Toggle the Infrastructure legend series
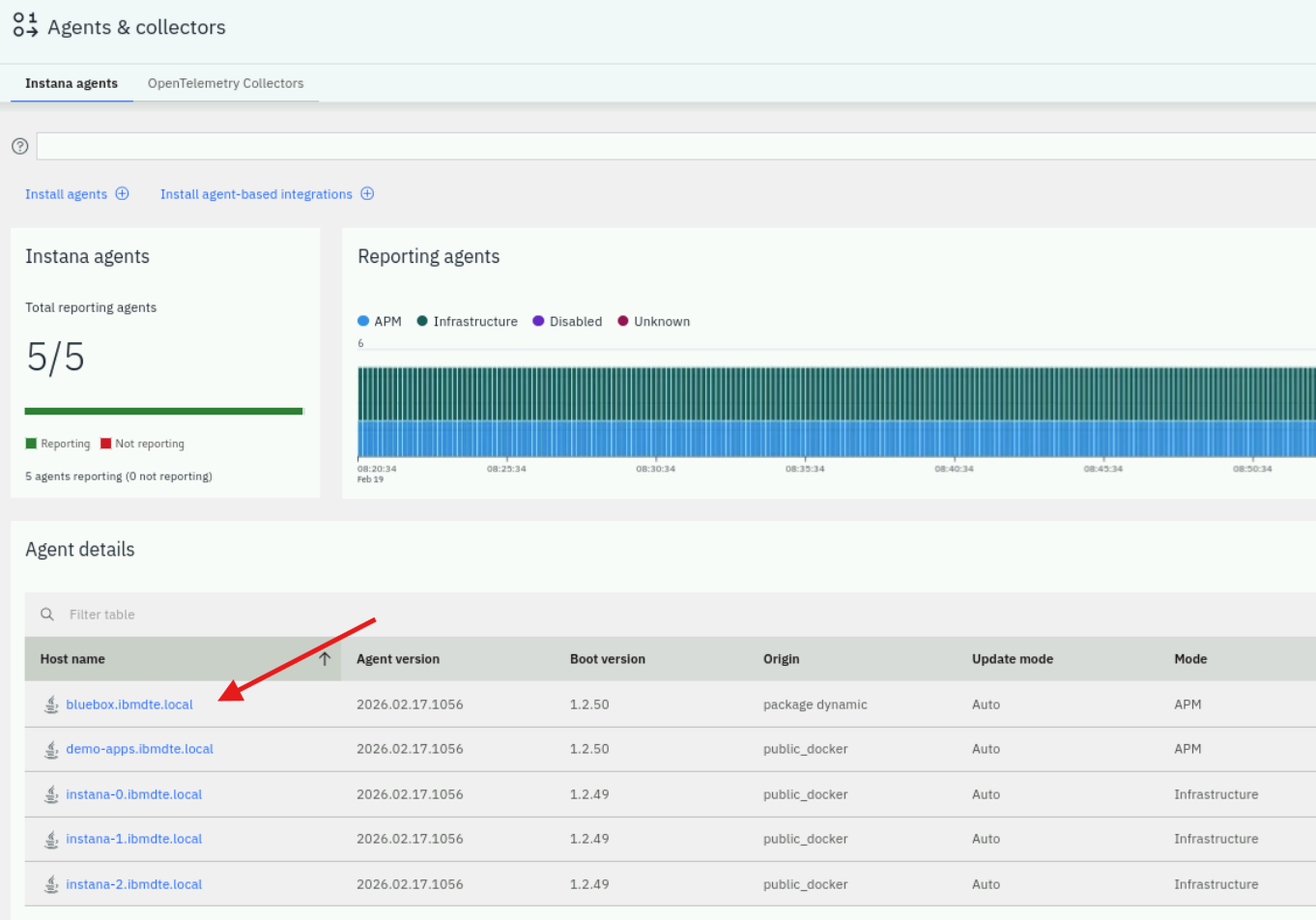Viewport: 1316px width, 920px height. 468,322
